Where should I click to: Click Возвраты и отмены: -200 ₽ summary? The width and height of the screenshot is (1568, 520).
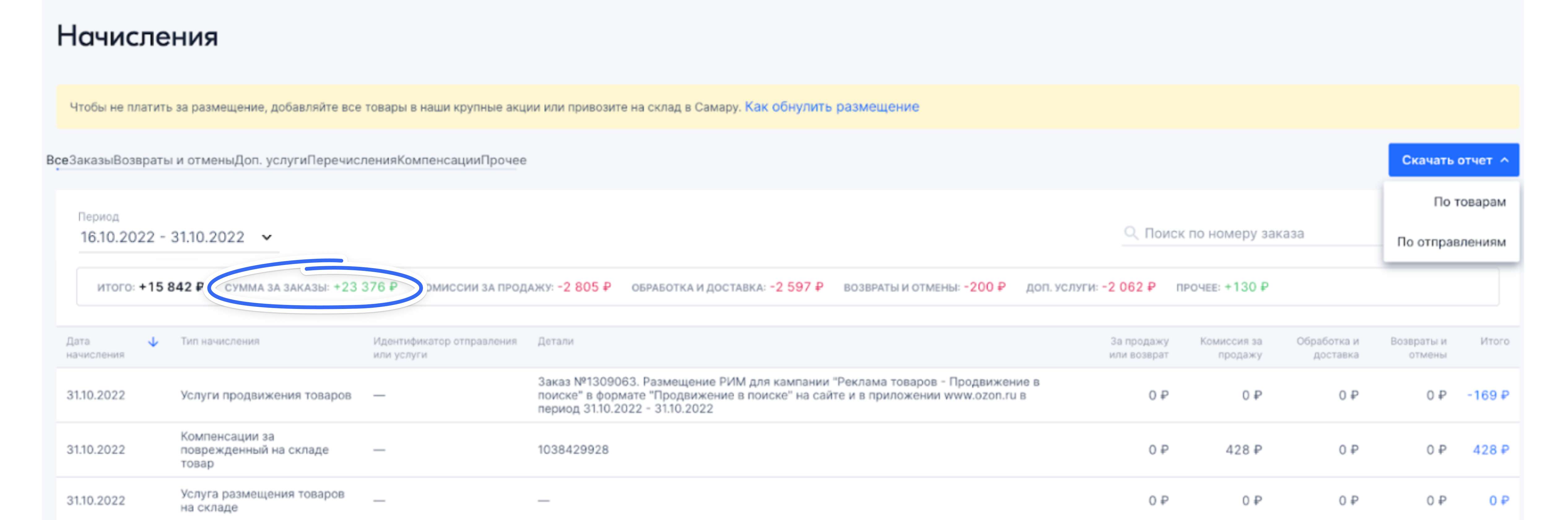tap(924, 287)
